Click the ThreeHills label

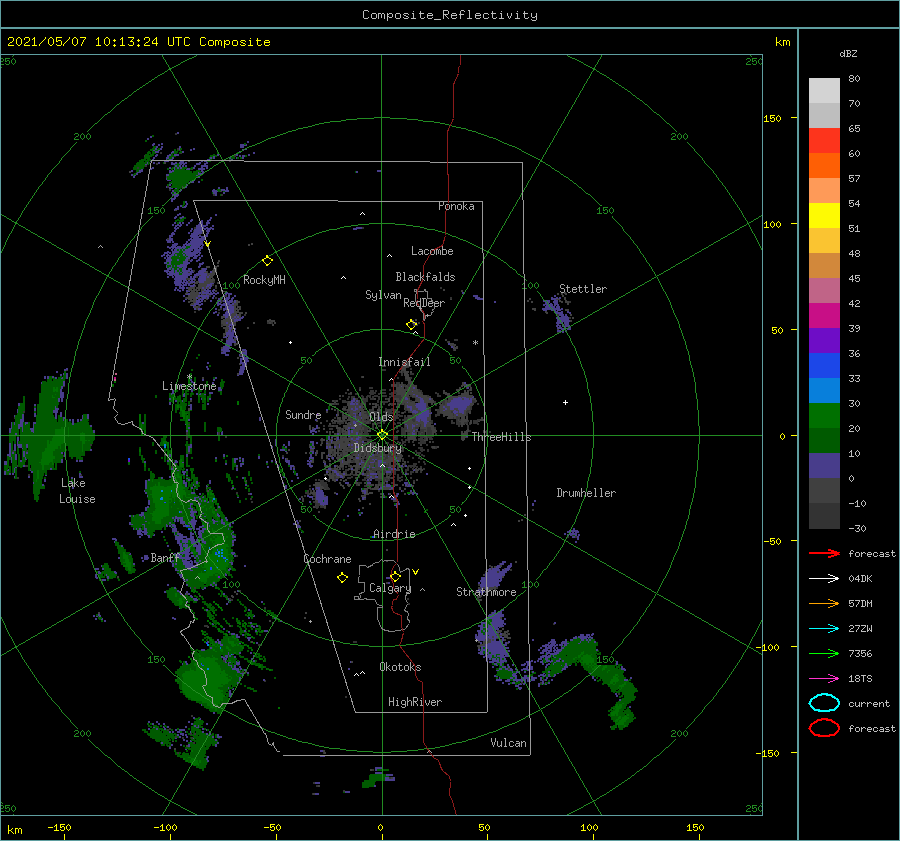[501, 437]
